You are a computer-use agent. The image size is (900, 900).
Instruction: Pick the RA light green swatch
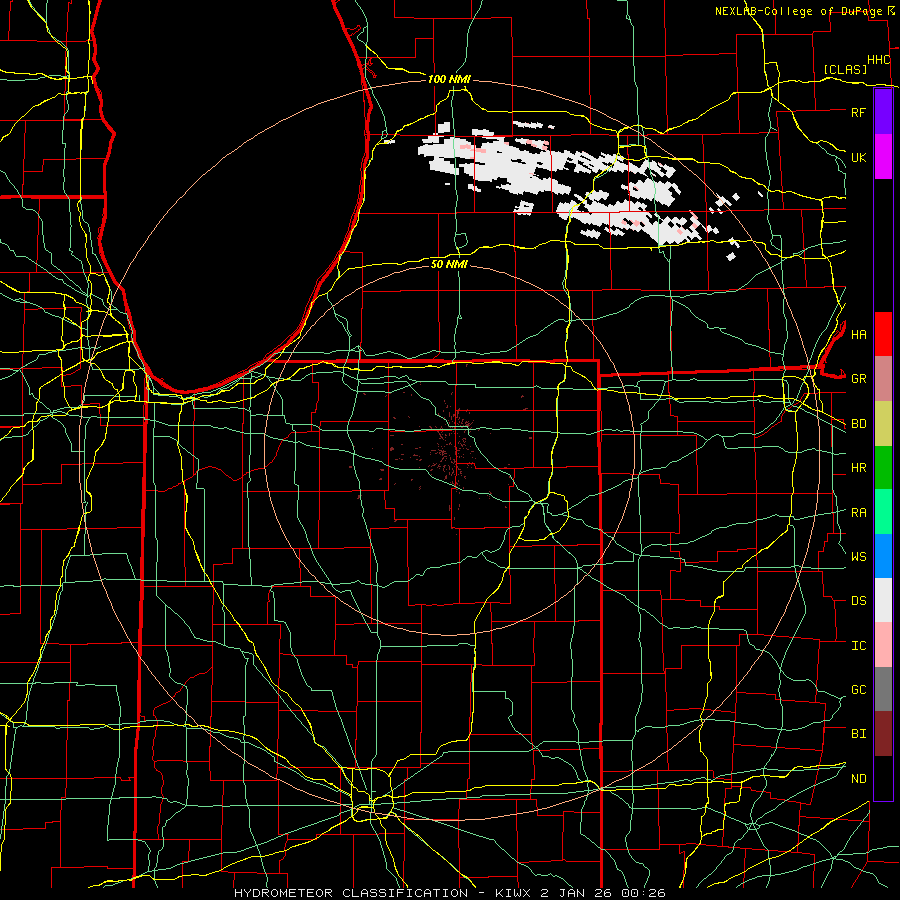883,512
